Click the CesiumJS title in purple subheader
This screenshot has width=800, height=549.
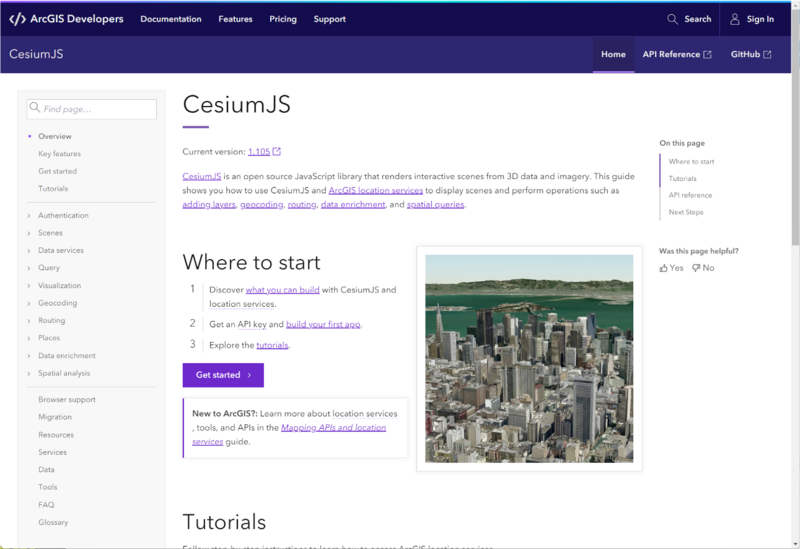tap(36, 54)
